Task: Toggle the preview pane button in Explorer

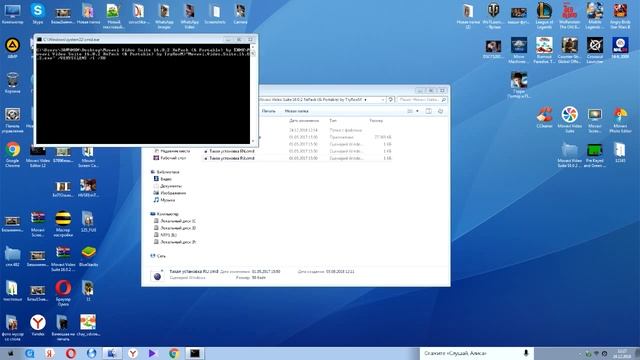Action: (x=428, y=111)
